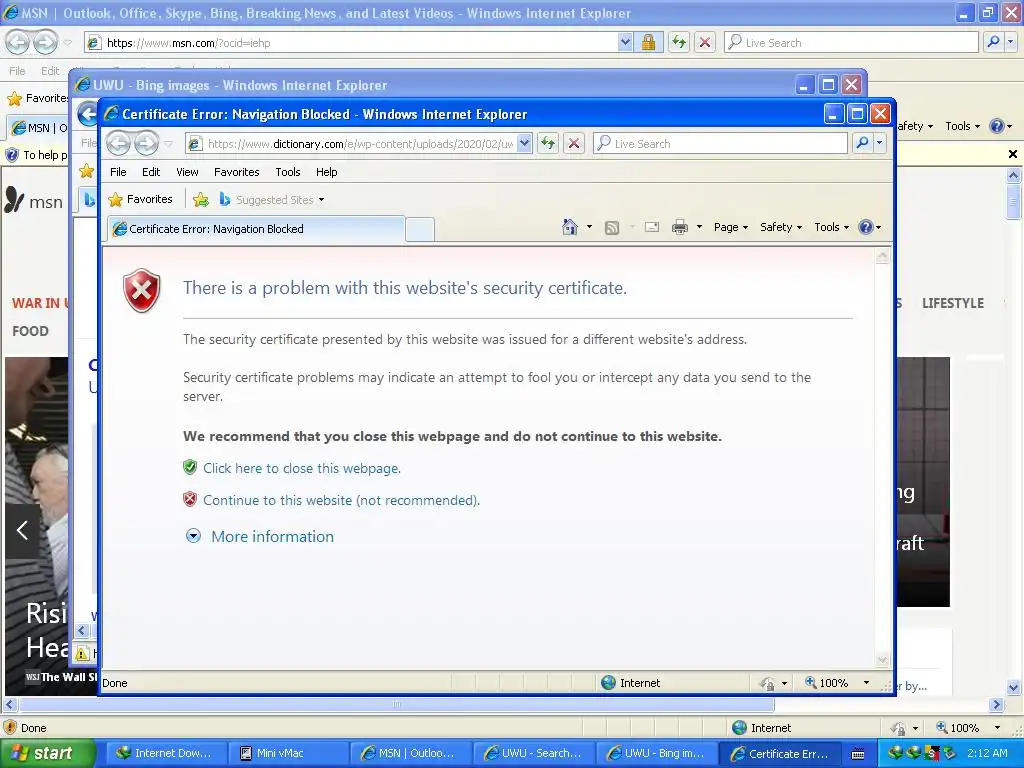1024x768 pixels.
Task: Click green shield close webpage icon
Action: click(190, 467)
